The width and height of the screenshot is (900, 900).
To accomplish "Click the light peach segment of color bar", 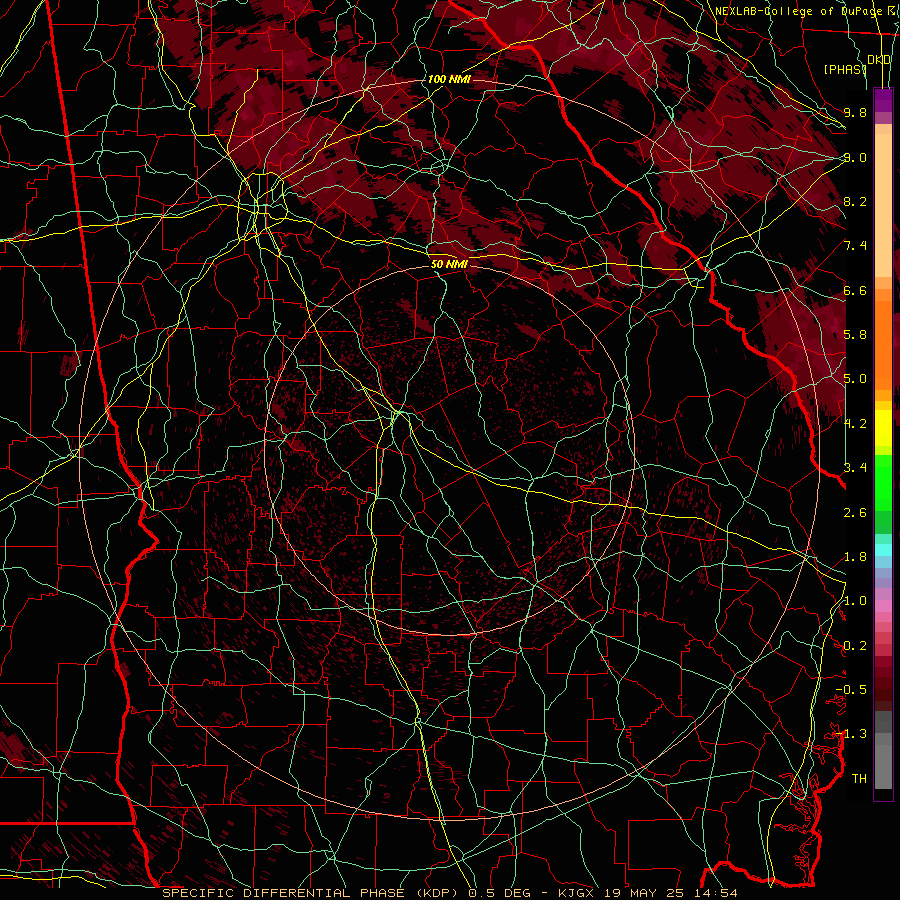I will coord(883,207).
